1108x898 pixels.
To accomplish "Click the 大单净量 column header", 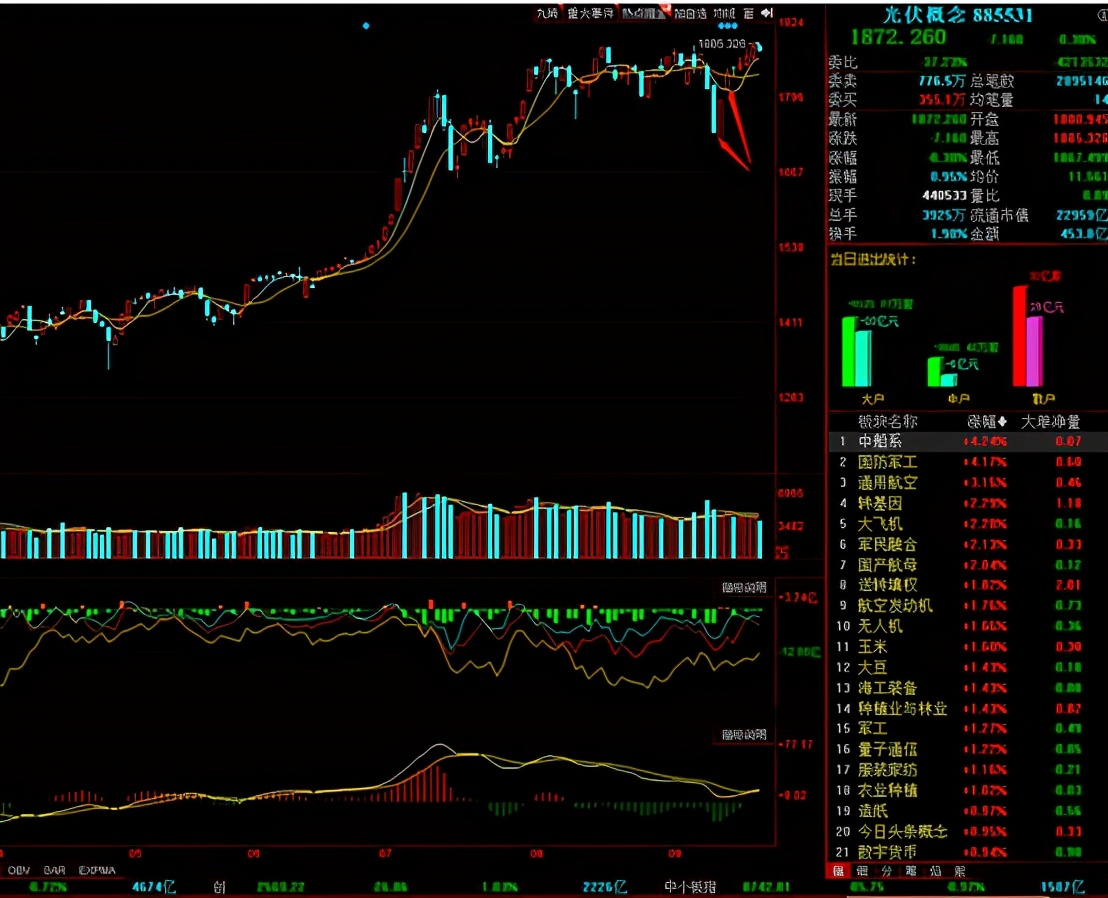I will pyautogui.click(x=1051, y=422).
